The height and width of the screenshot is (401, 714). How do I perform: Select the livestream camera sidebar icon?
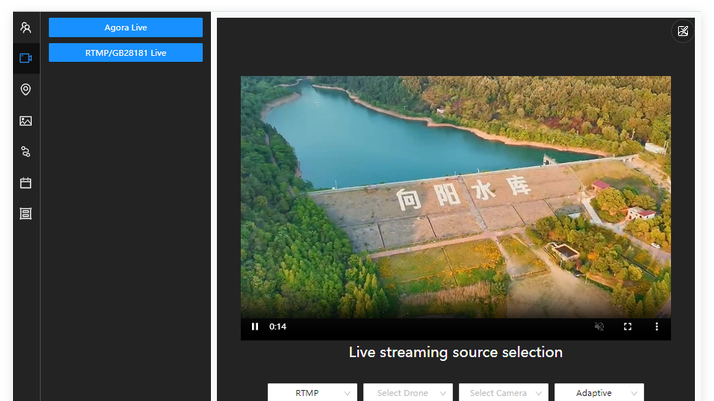click(x=26, y=58)
